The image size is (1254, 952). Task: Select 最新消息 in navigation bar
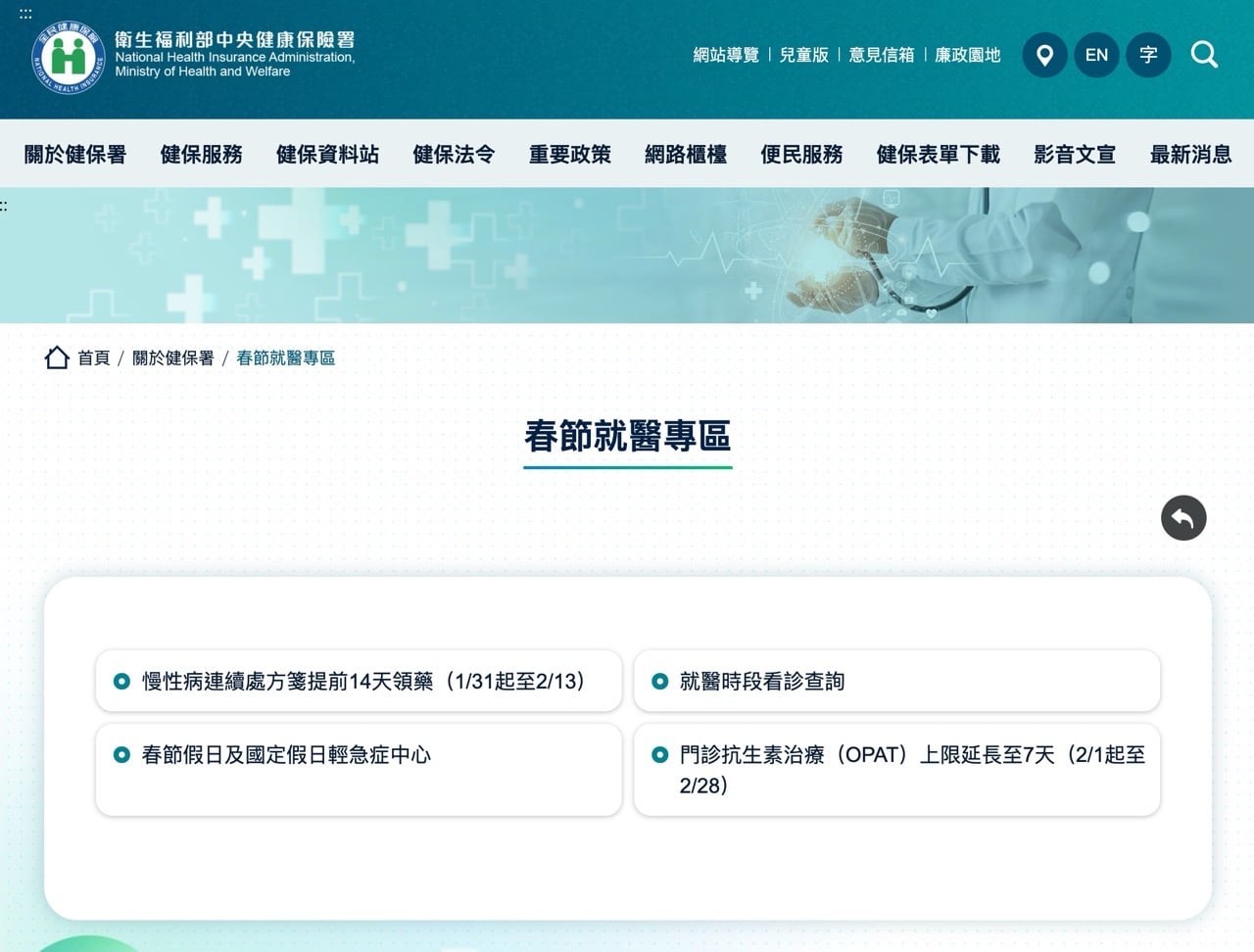[x=1190, y=154]
